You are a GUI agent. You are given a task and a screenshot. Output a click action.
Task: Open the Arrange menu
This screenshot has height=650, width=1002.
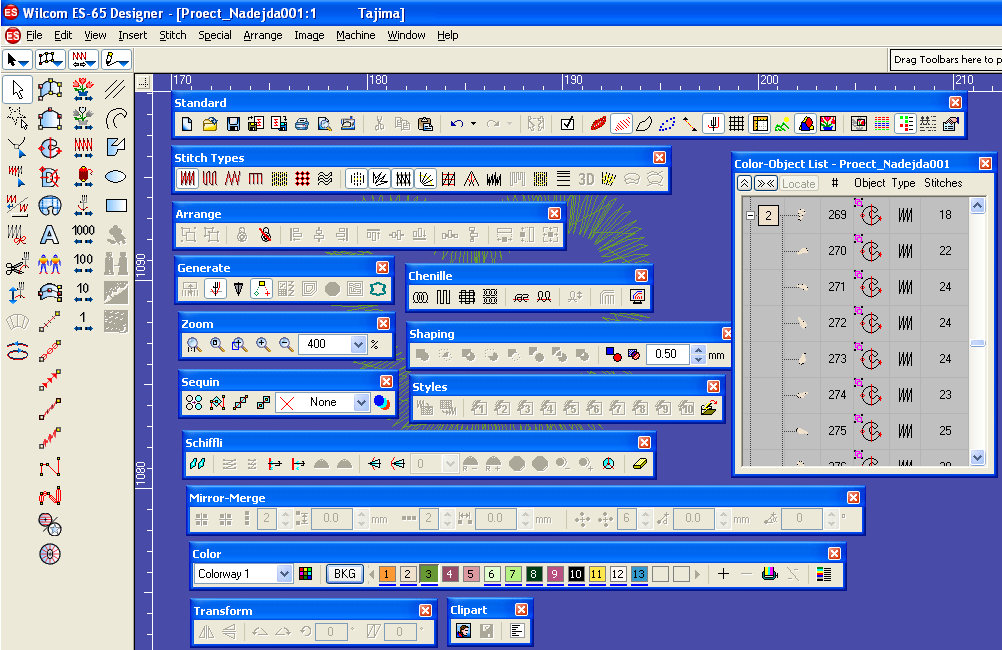[262, 35]
